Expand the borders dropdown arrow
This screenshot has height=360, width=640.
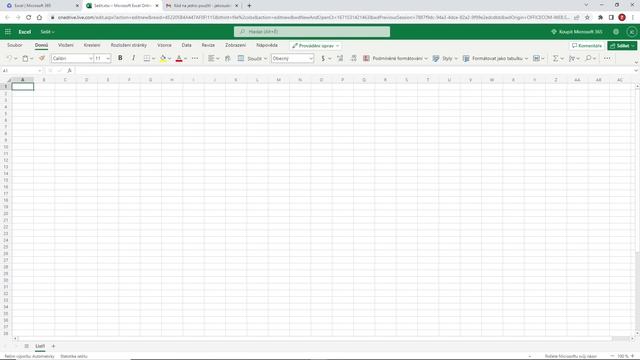click(153, 59)
